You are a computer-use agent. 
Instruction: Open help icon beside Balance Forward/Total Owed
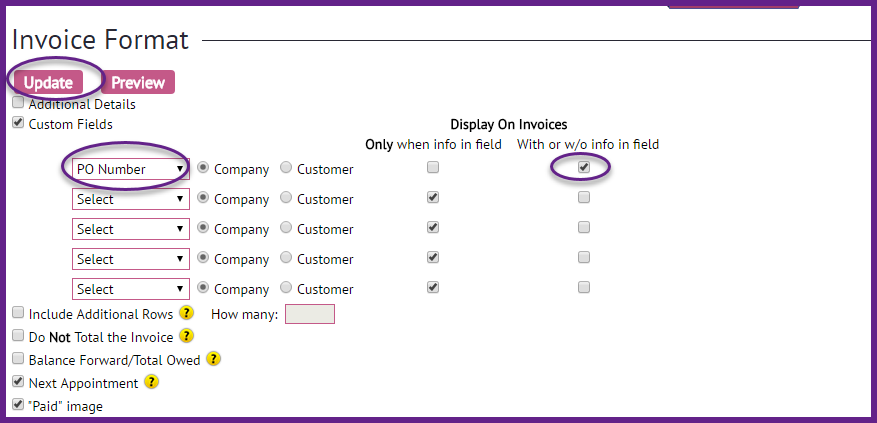[x=213, y=359]
